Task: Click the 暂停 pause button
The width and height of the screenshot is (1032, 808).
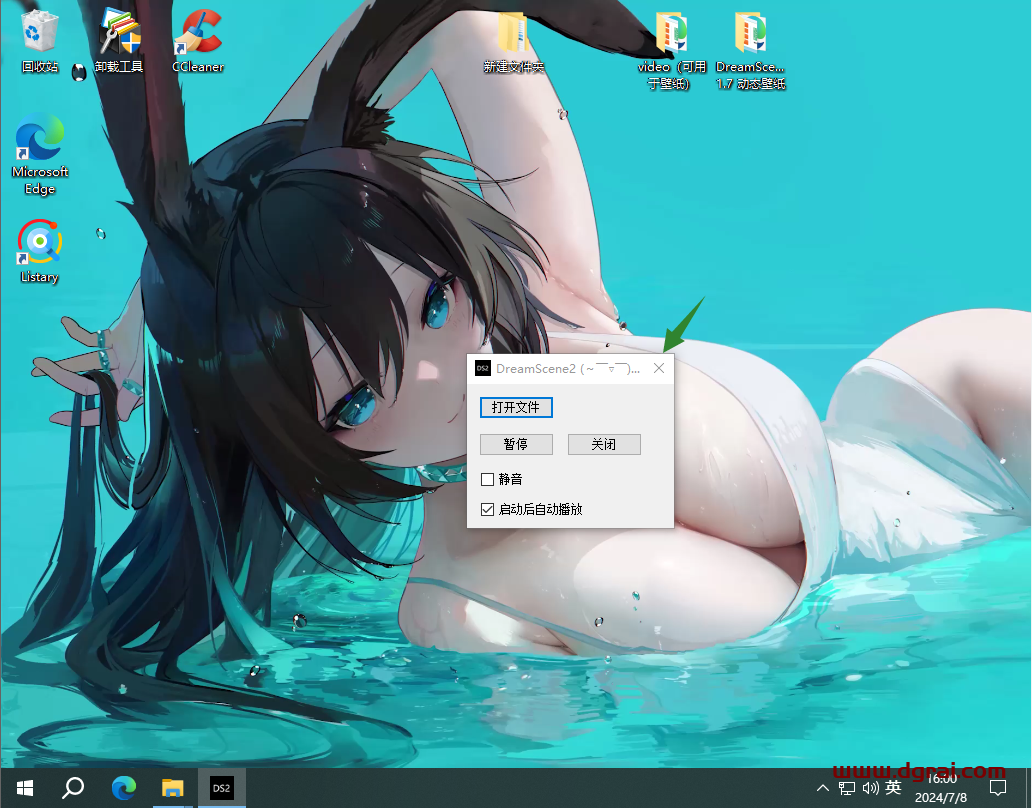Action: pyautogui.click(x=516, y=444)
